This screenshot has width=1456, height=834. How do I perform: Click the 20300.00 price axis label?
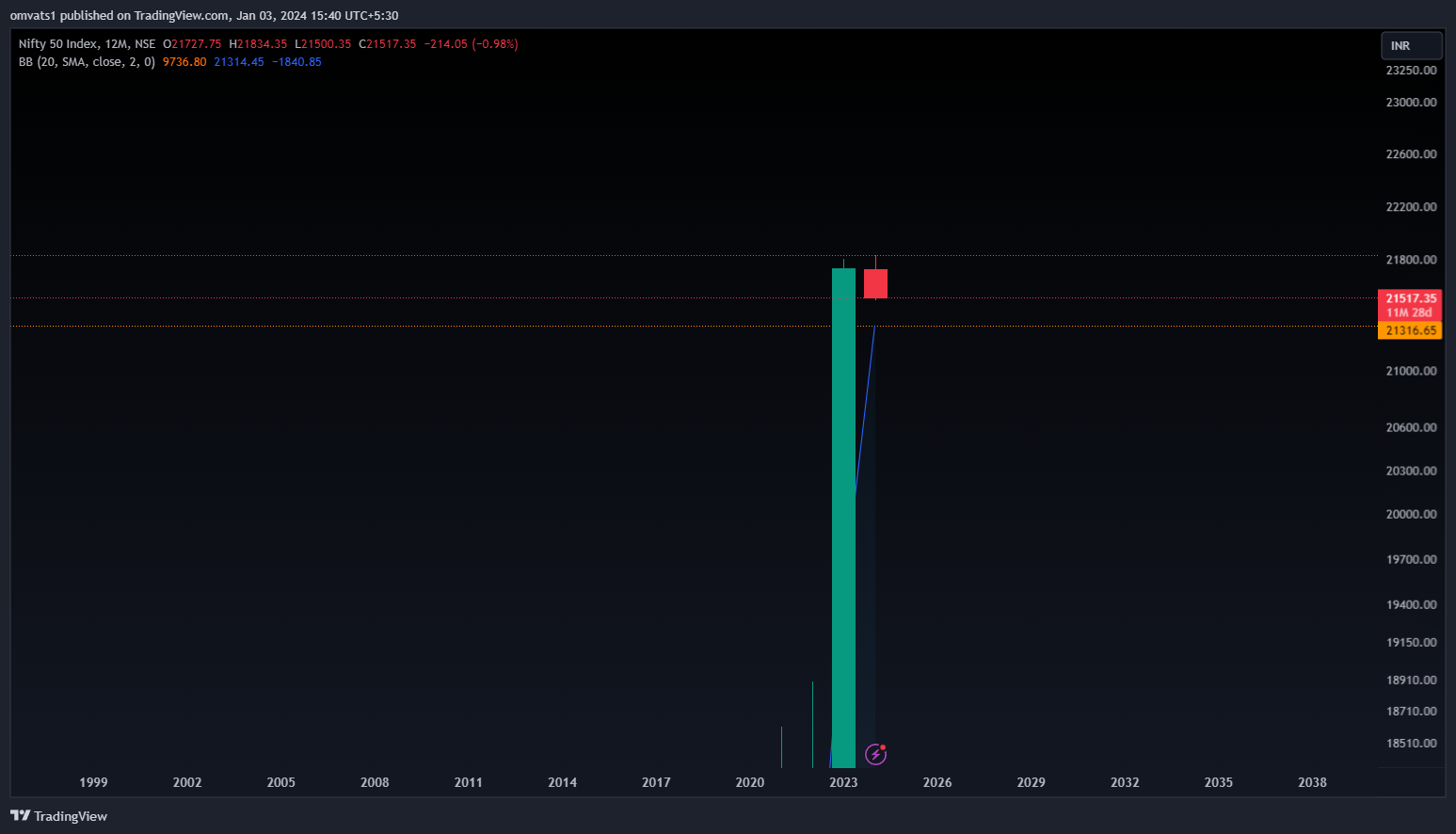coord(1411,471)
